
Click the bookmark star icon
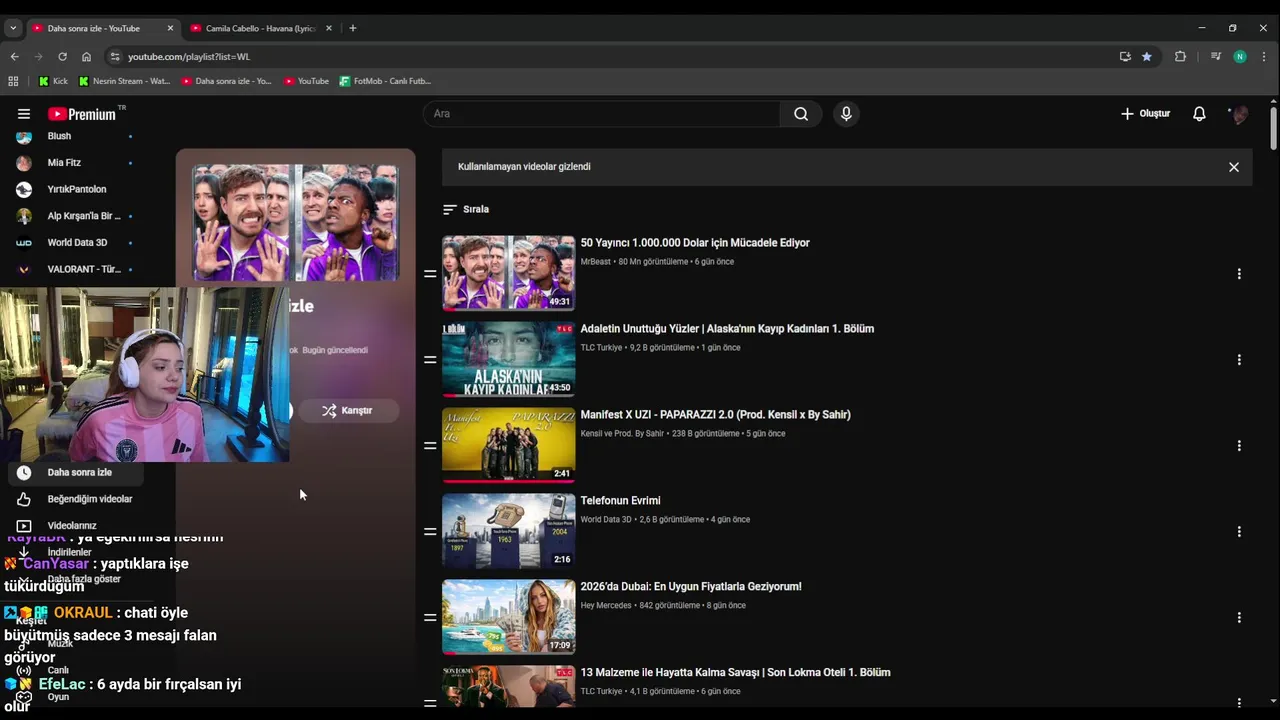(1147, 57)
